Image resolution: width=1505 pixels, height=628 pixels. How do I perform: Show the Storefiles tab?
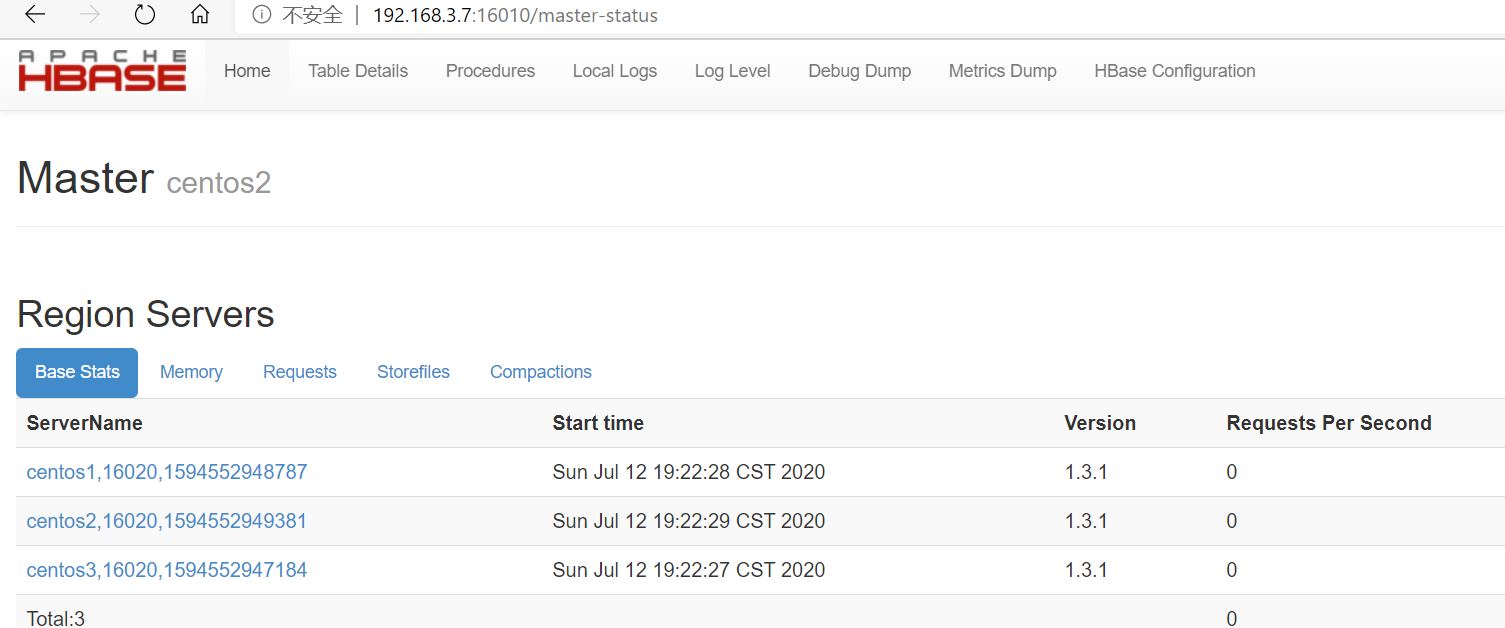pos(413,372)
